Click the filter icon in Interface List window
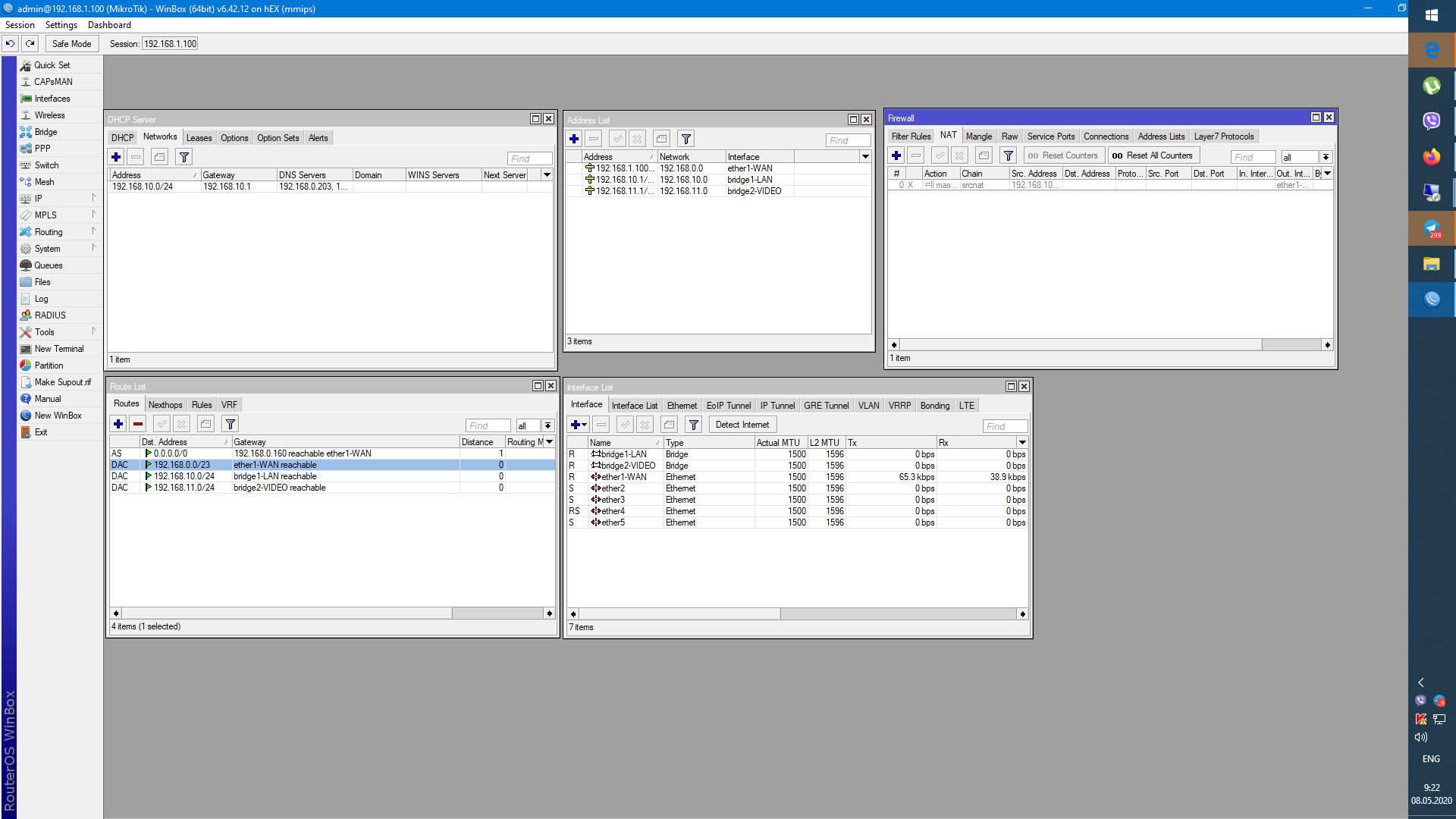This screenshot has height=819, width=1456. (x=693, y=425)
